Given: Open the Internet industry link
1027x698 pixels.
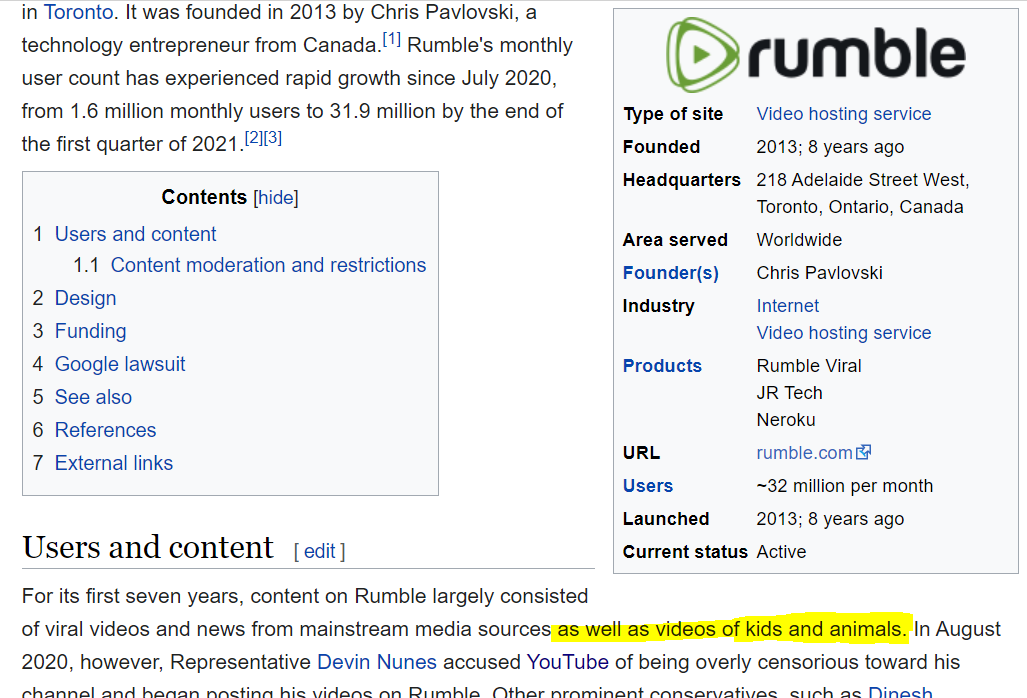Looking at the screenshot, I should (788, 306).
